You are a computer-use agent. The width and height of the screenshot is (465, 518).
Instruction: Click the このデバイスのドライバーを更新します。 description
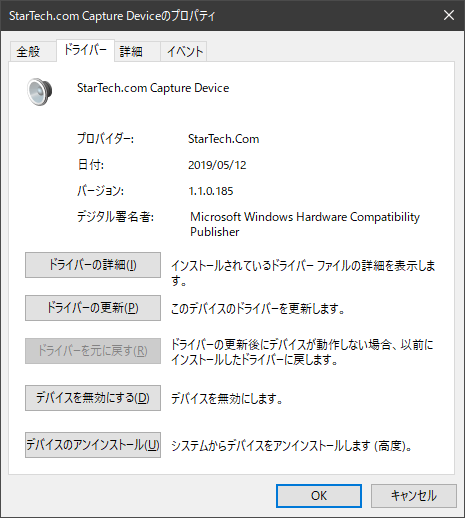(x=258, y=308)
